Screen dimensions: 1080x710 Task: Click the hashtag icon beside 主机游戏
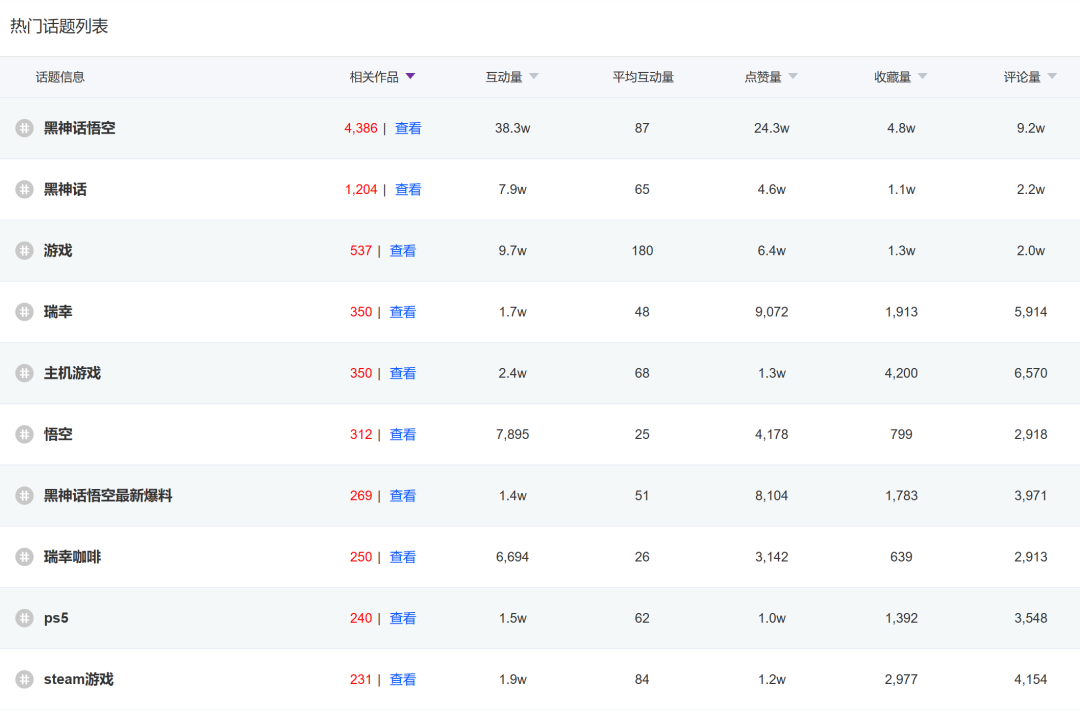pos(24,373)
